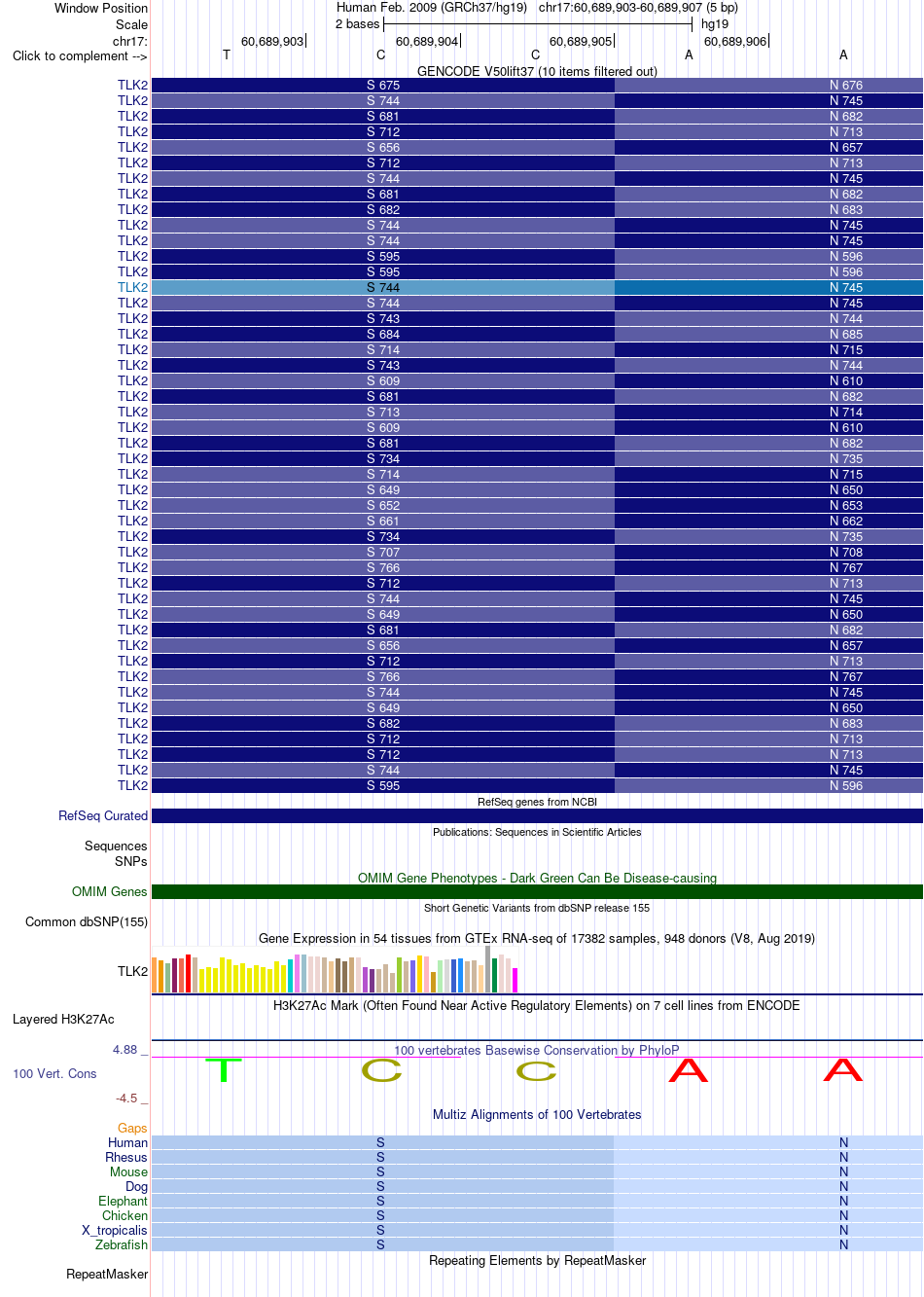Click the 'N 662' codon label
The width and height of the screenshot is (924, 1297).
point(846,522)
